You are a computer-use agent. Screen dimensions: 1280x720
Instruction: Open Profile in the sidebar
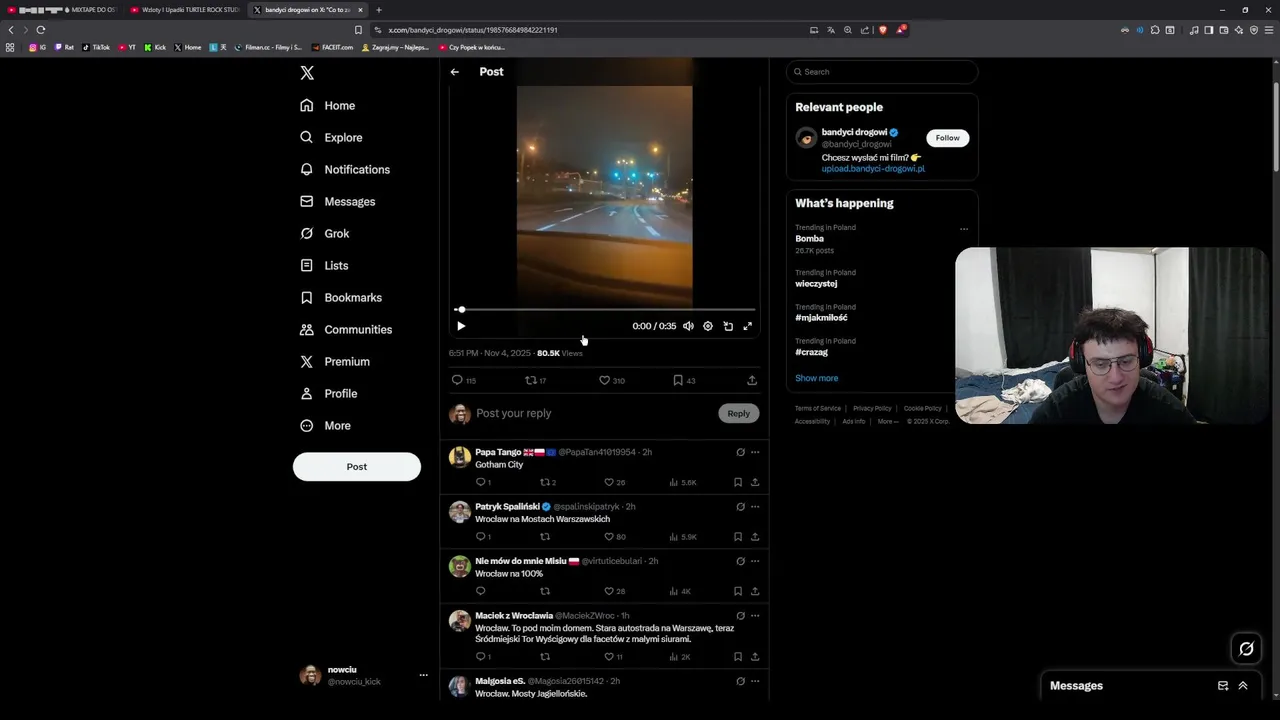pyautogui.click(x=329, y=394)
